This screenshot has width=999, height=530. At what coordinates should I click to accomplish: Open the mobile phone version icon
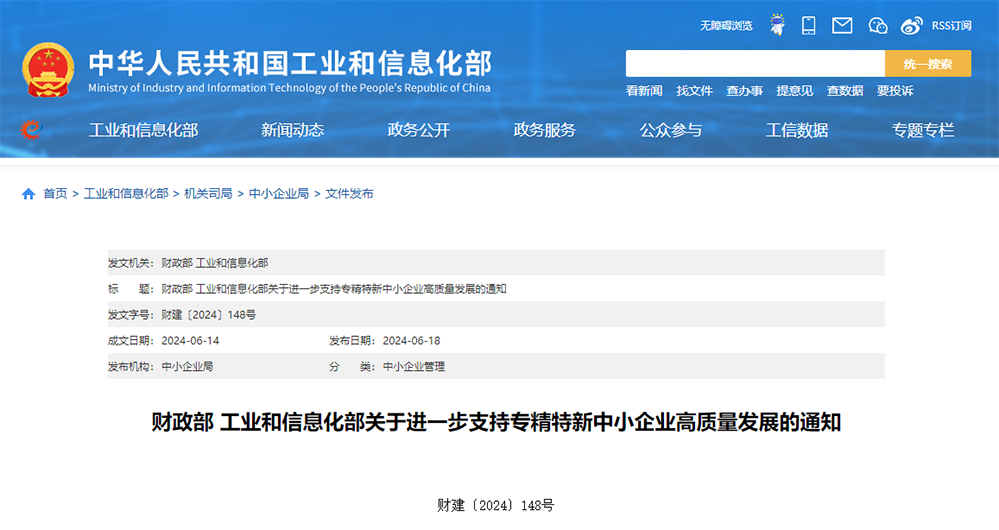pos(809,25)
